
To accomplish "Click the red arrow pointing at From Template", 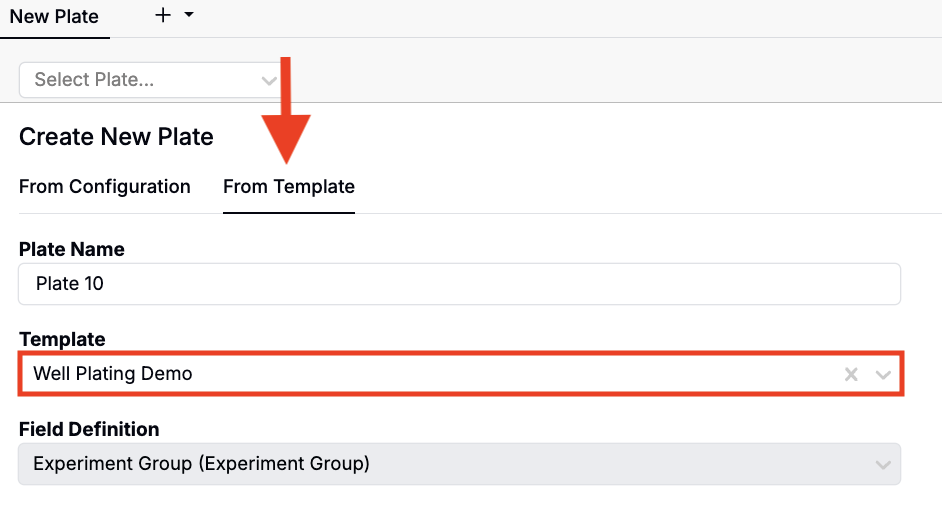I will click(286, 120).
